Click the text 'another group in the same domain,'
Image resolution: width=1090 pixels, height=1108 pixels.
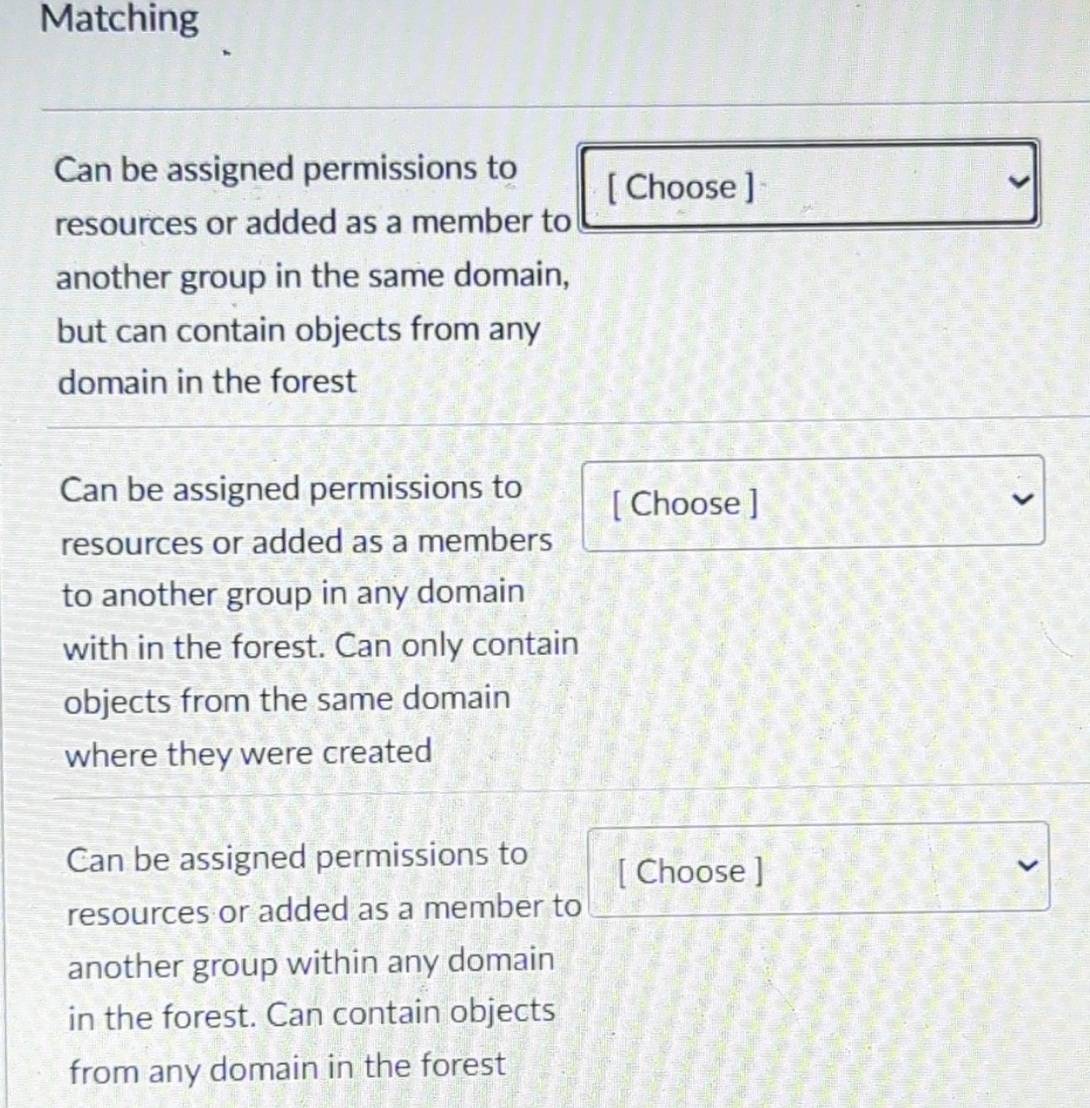coord(313,275)
